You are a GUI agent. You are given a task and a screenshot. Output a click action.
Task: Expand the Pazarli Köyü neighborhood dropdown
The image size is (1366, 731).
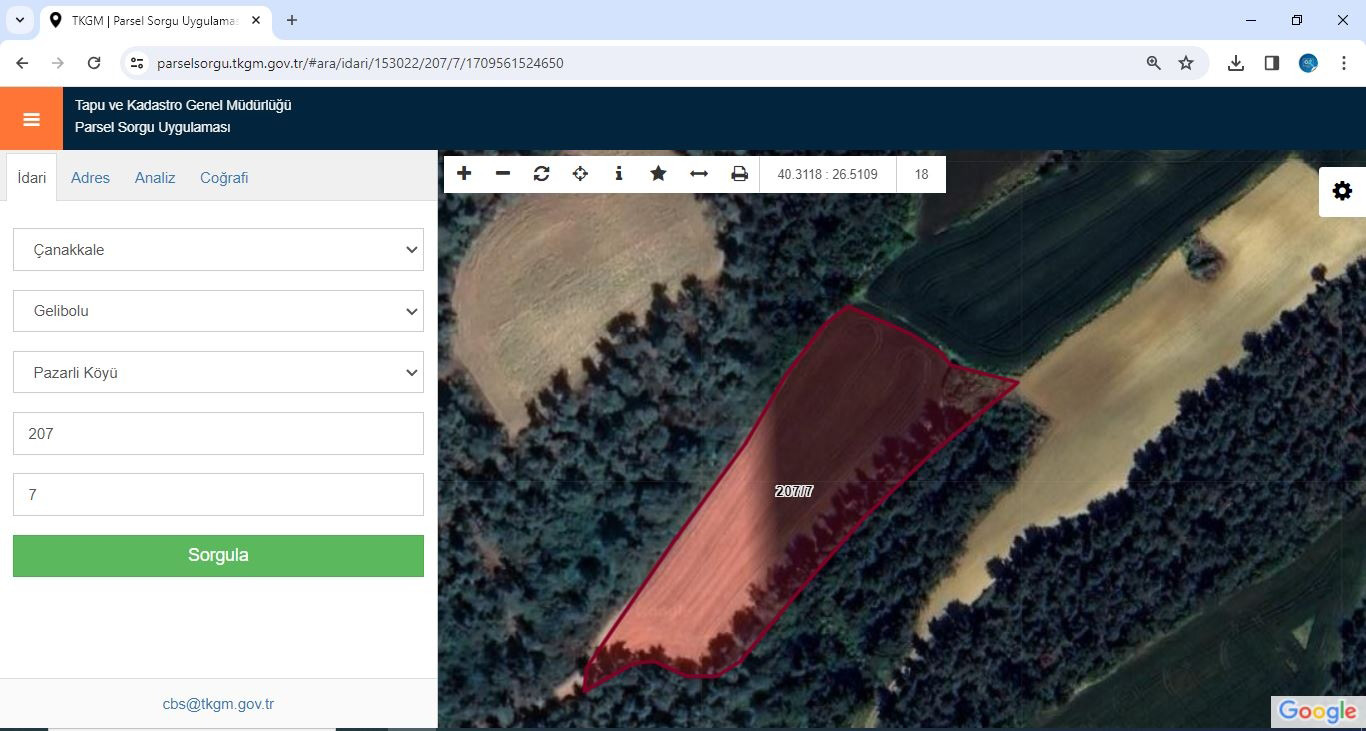[218, 373]
